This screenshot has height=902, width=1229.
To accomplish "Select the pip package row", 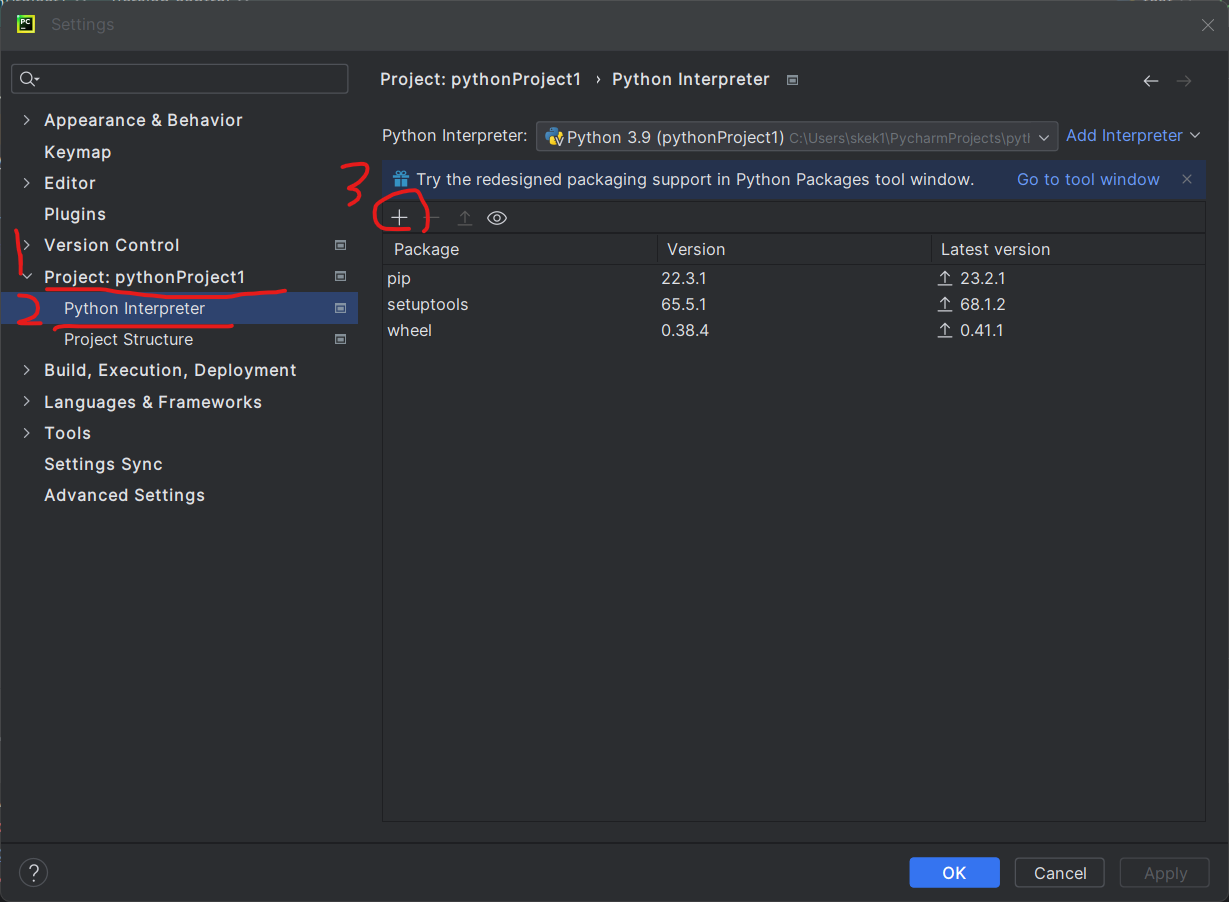I will tap(794, 278).
